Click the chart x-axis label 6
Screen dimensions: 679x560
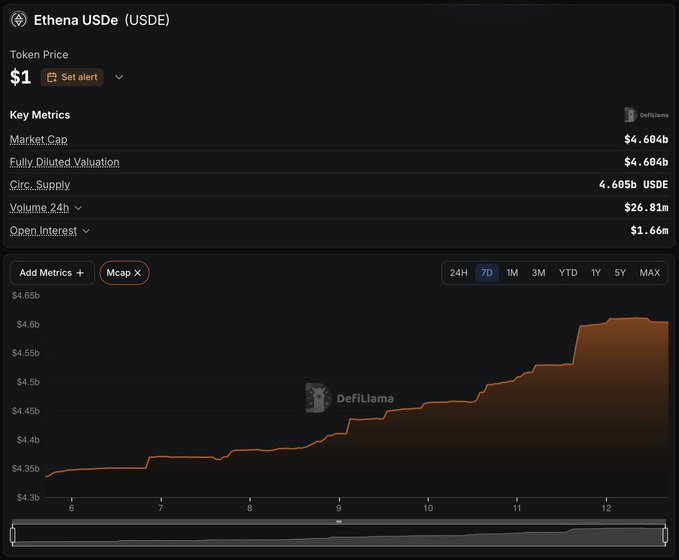coord(71,508)
